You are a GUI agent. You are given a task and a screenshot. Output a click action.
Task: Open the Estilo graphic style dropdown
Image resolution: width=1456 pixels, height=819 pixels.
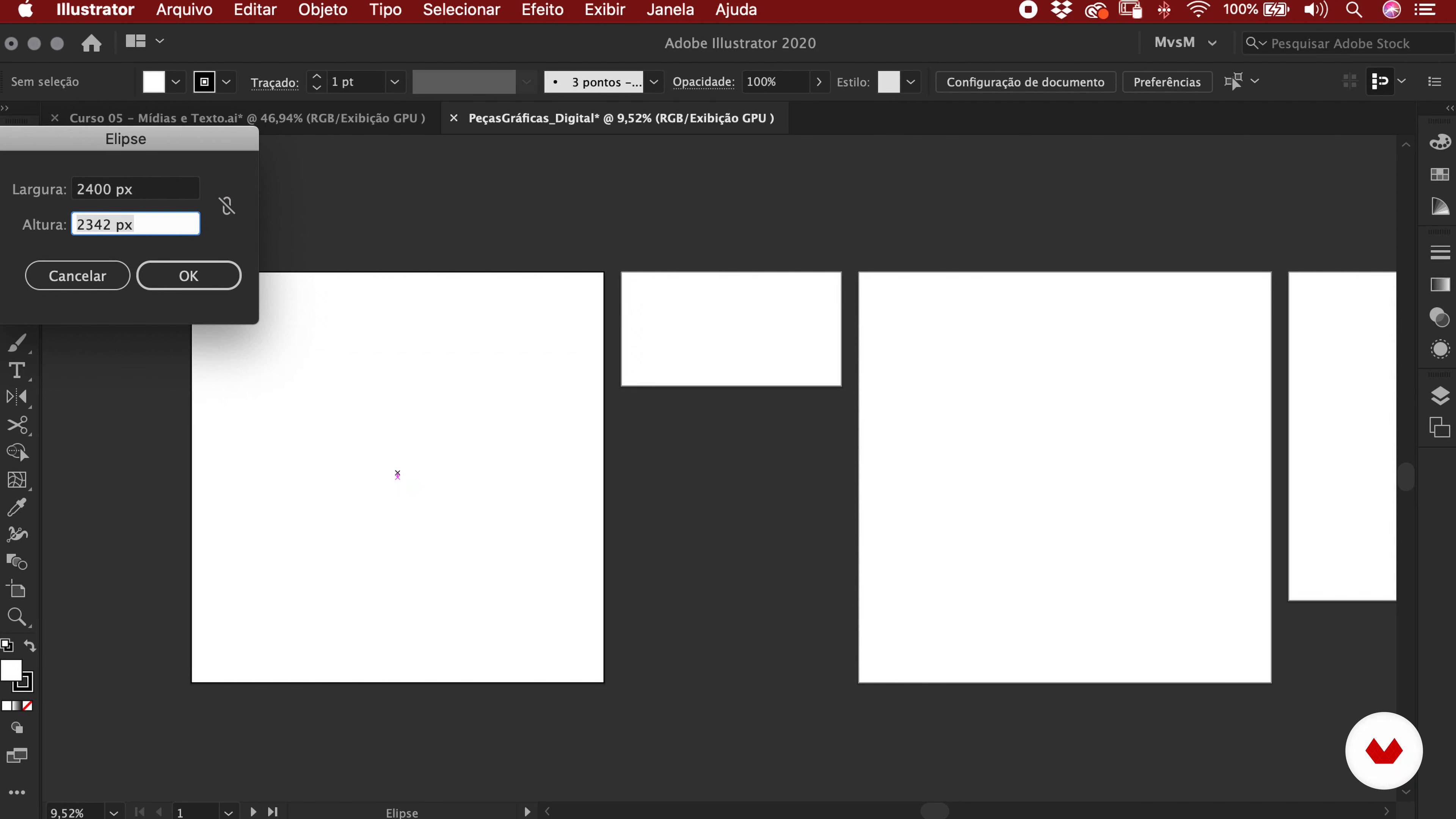[910, 82]
